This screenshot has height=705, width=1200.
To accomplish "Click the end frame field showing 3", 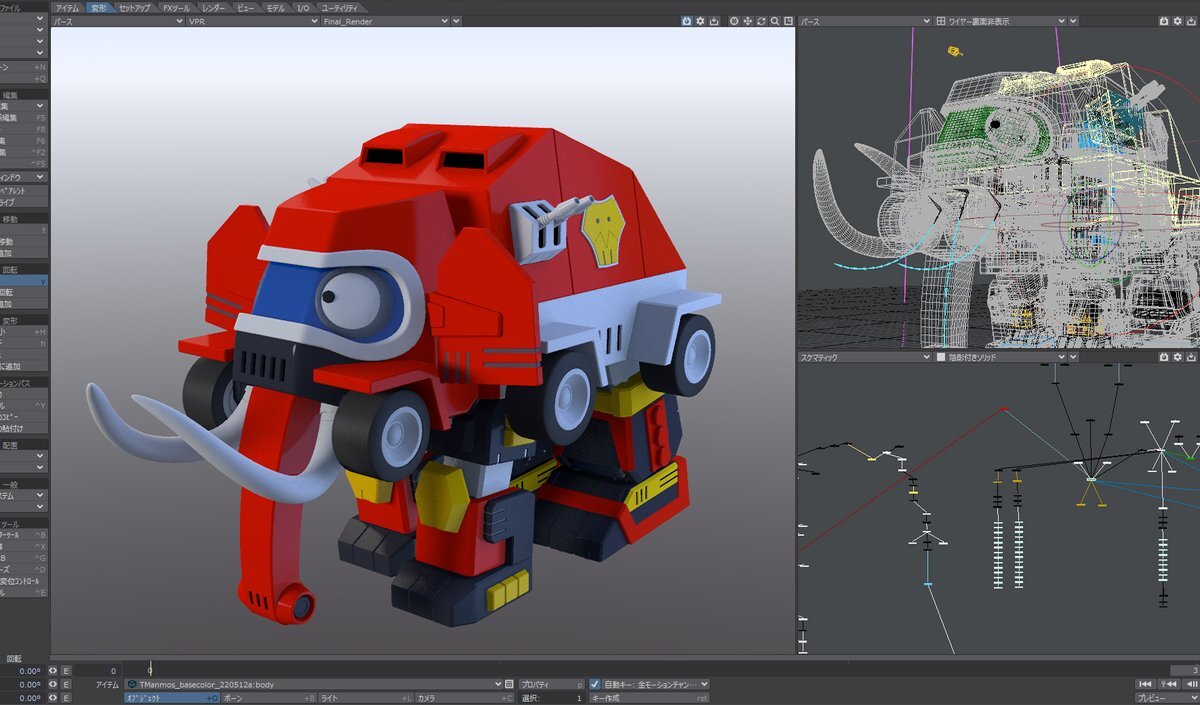I will coord(1183,670).
